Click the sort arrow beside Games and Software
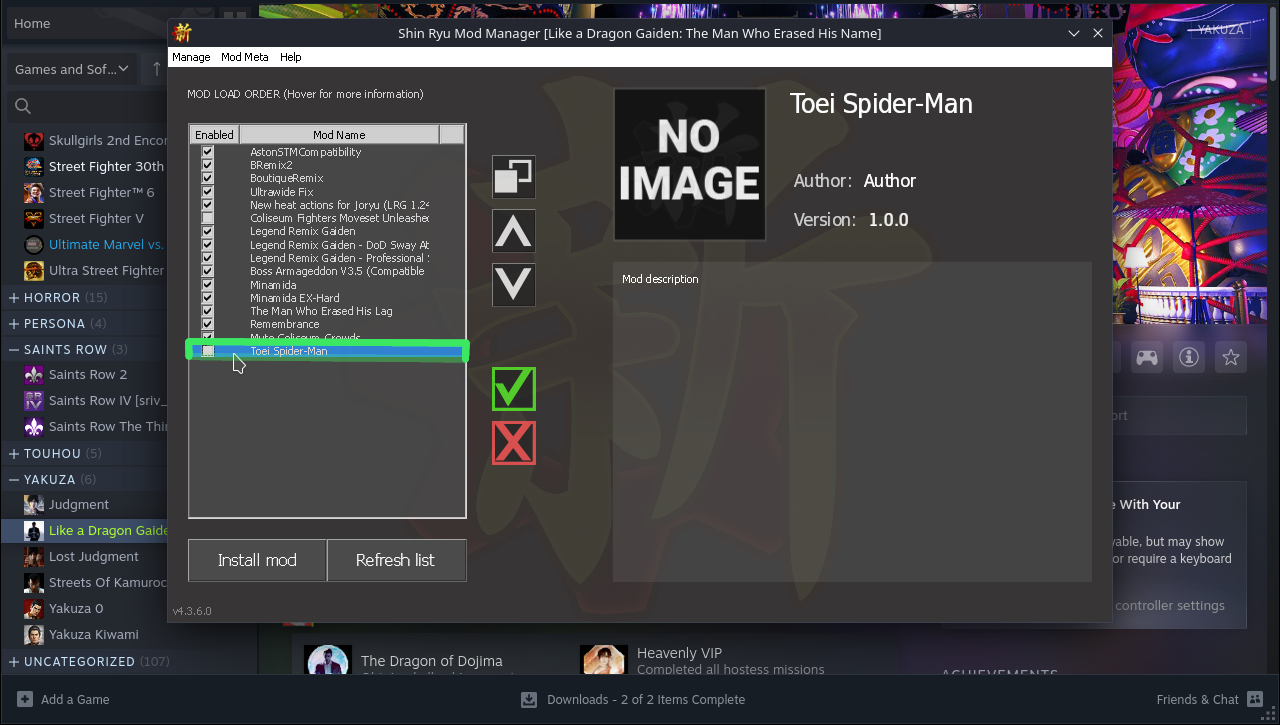The image size is (1280, 725). pyautogui.click(x=156, y=69)
